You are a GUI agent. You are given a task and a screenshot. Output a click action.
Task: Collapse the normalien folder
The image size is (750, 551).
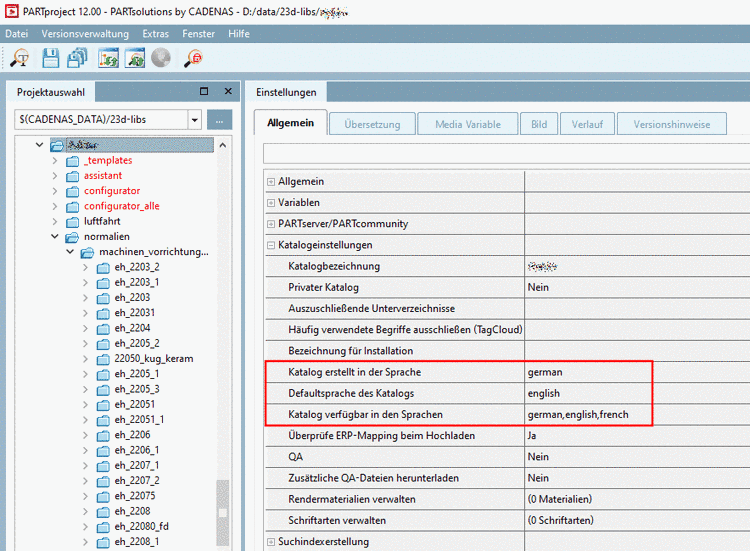coord(56,237)
